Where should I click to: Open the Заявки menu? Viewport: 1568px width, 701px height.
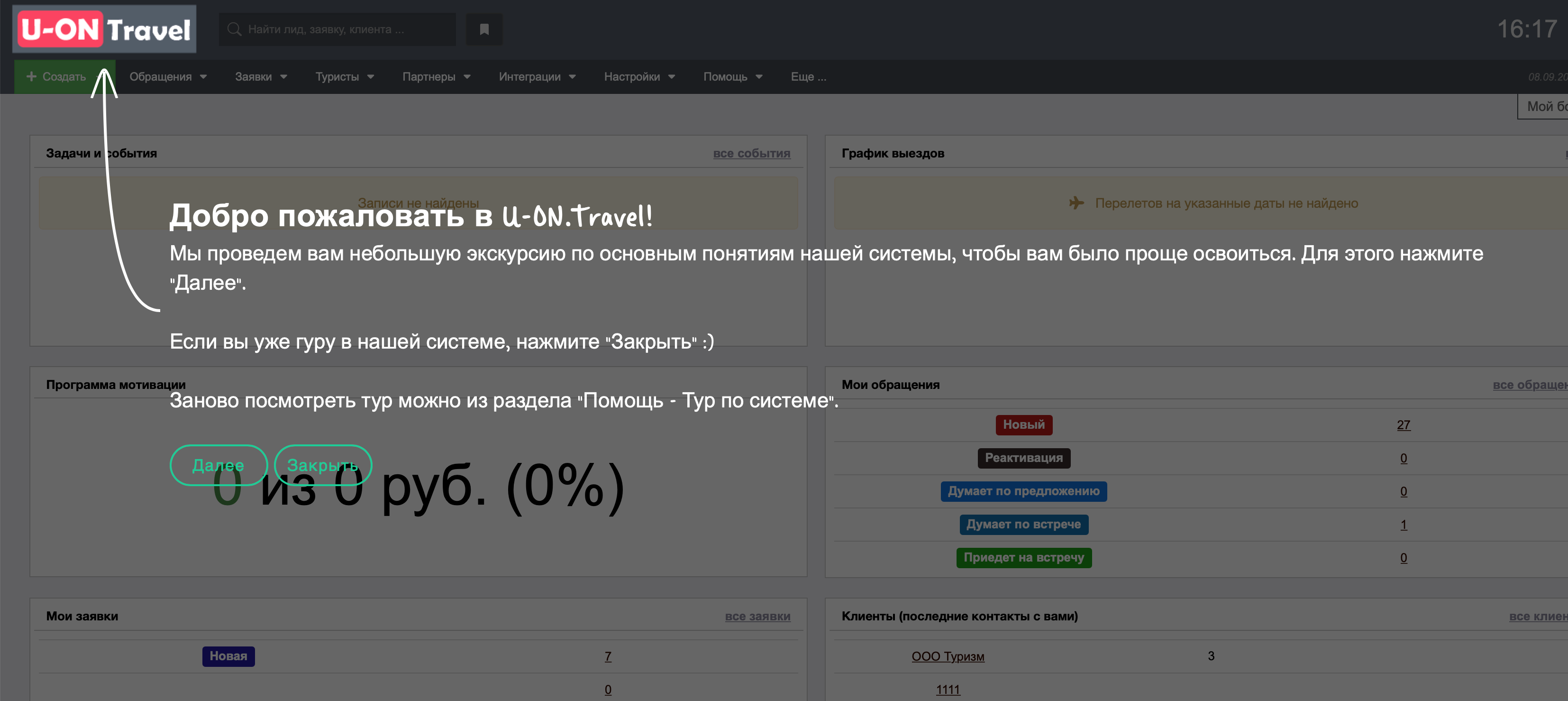[261, 77]
